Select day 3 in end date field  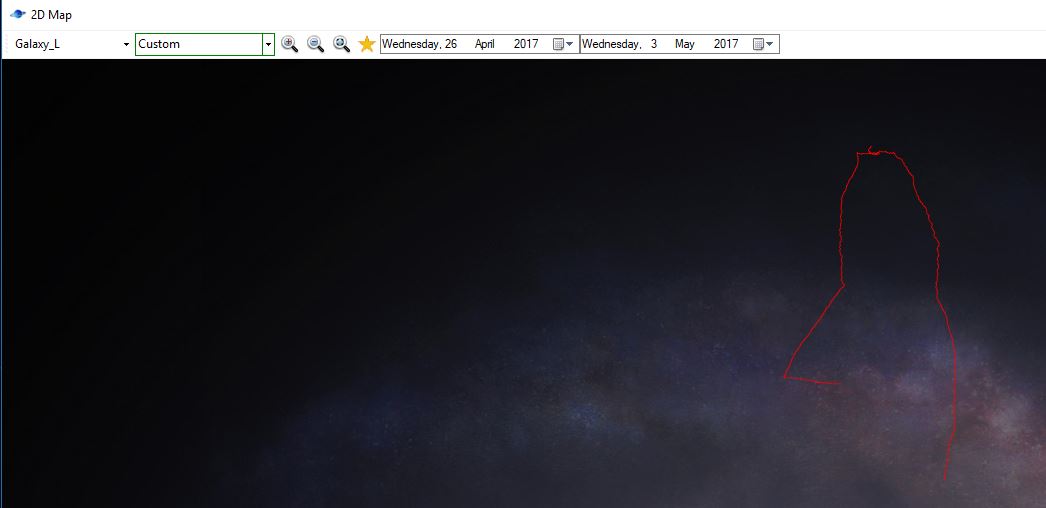tap(654, 44)
